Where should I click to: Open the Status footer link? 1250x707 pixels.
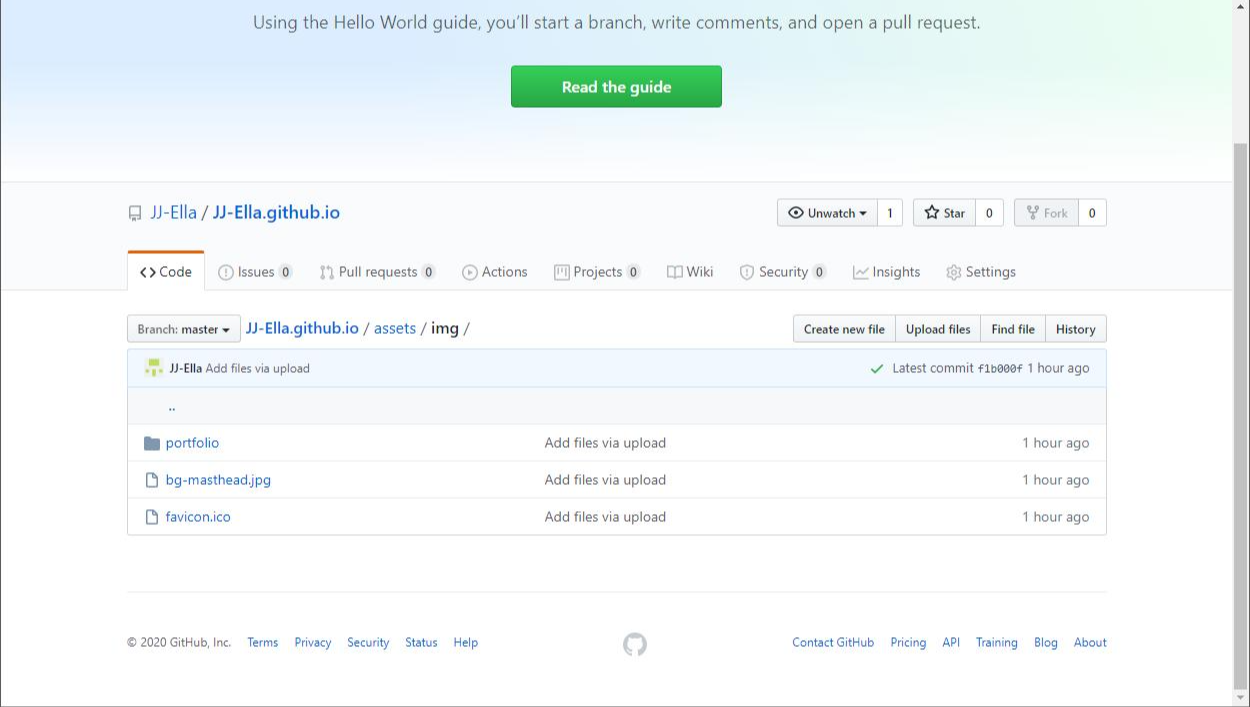click(x=421, y=642)
